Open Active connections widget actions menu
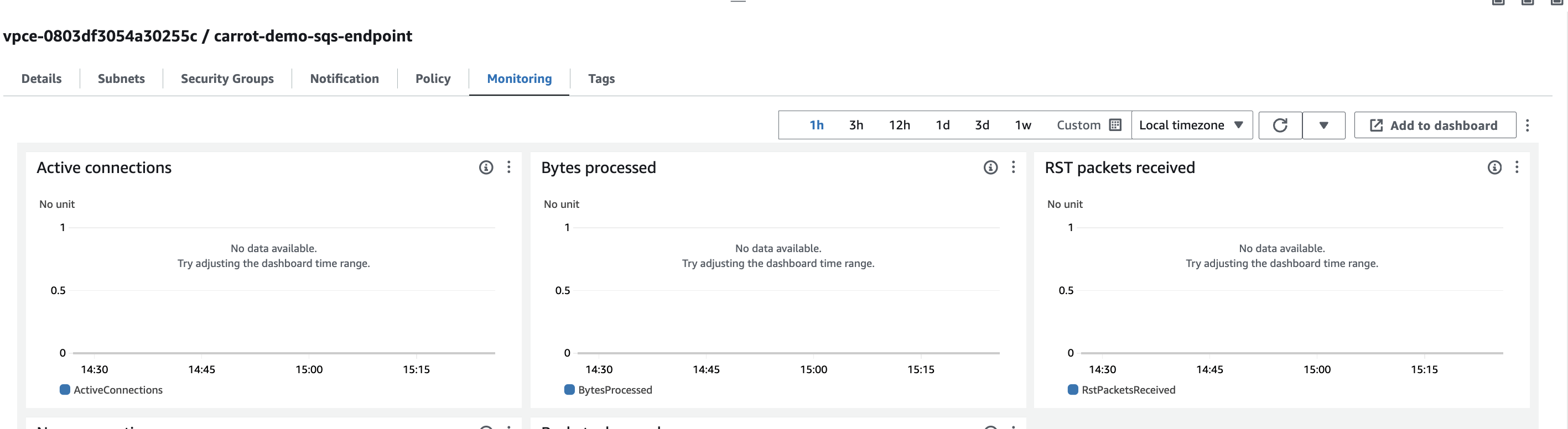 click(x=509, y=168)
